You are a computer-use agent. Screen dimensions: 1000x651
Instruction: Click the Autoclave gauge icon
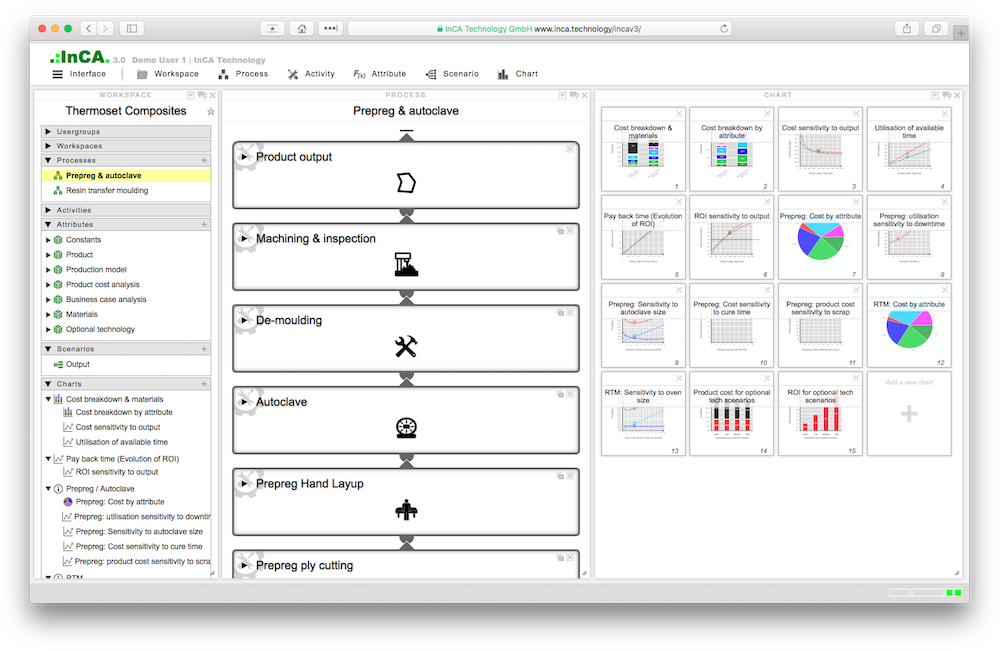pos(406,428)
